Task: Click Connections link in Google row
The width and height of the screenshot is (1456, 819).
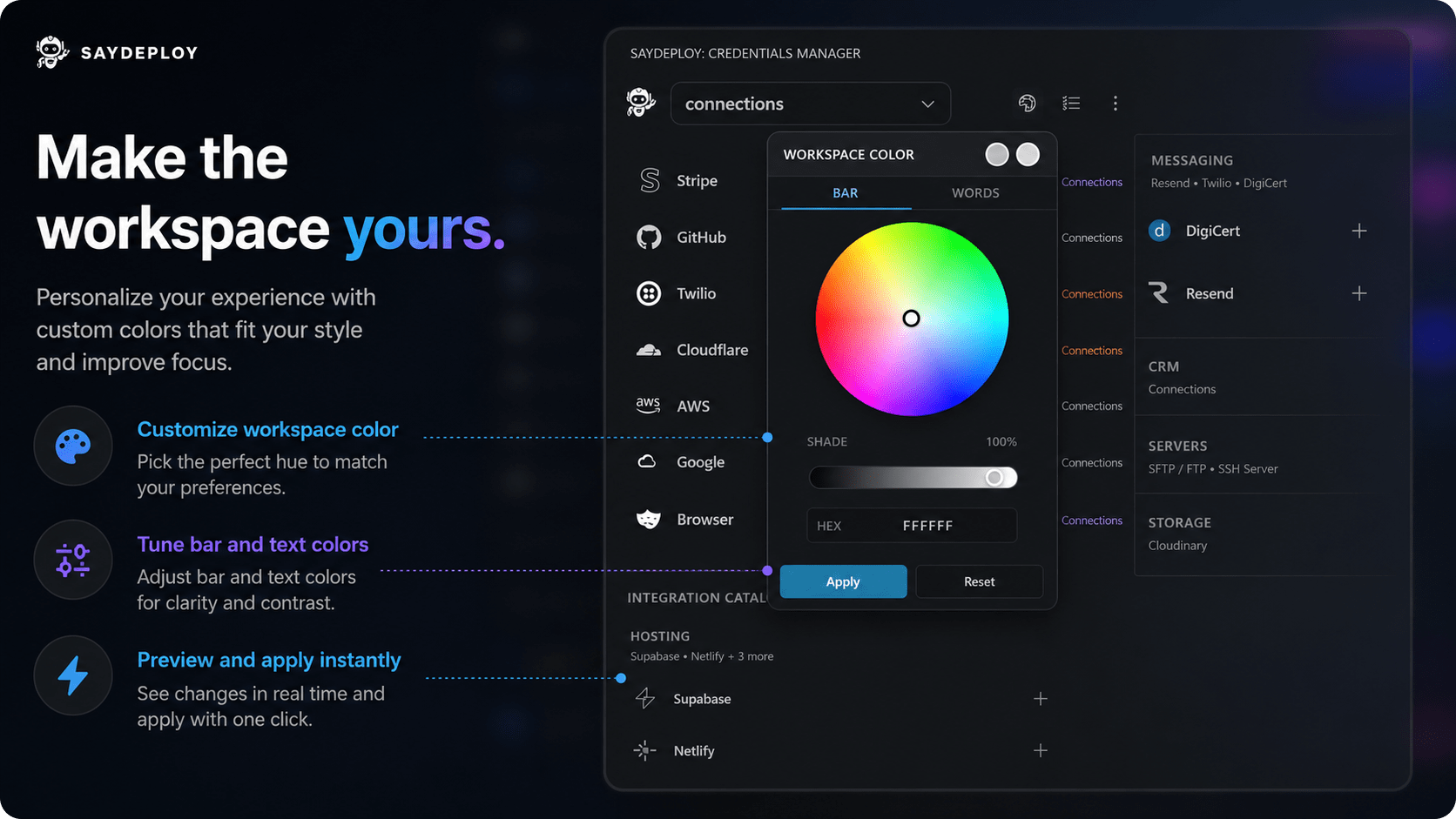Action: coord(1092,463)
